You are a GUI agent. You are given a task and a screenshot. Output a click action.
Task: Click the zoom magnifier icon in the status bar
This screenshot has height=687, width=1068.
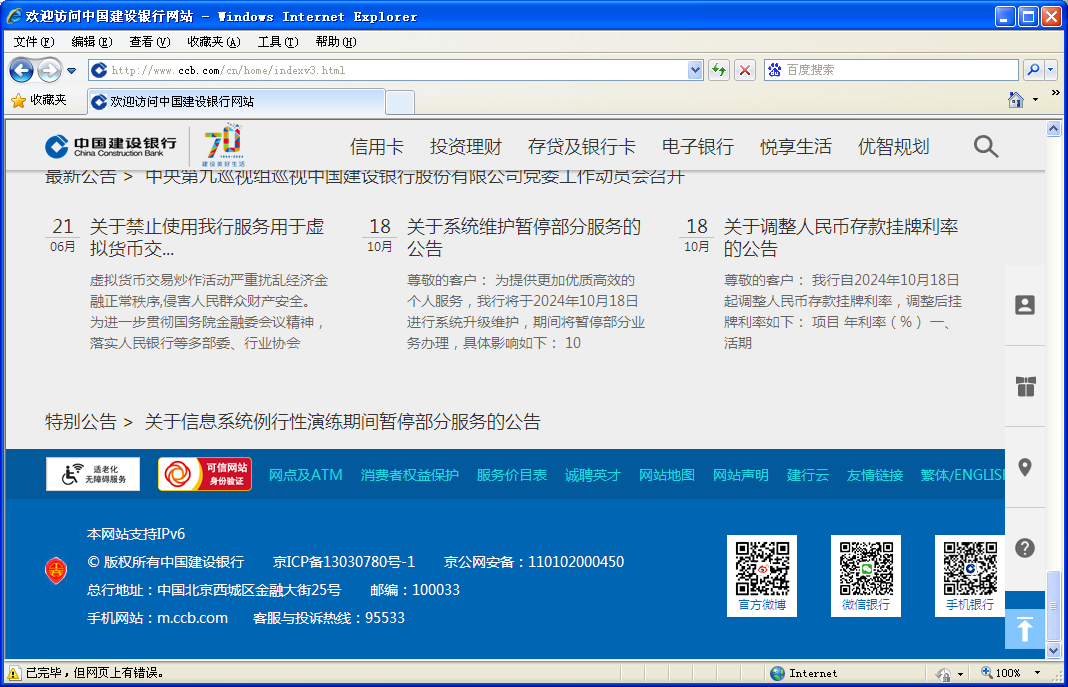(x=986, y=673)
